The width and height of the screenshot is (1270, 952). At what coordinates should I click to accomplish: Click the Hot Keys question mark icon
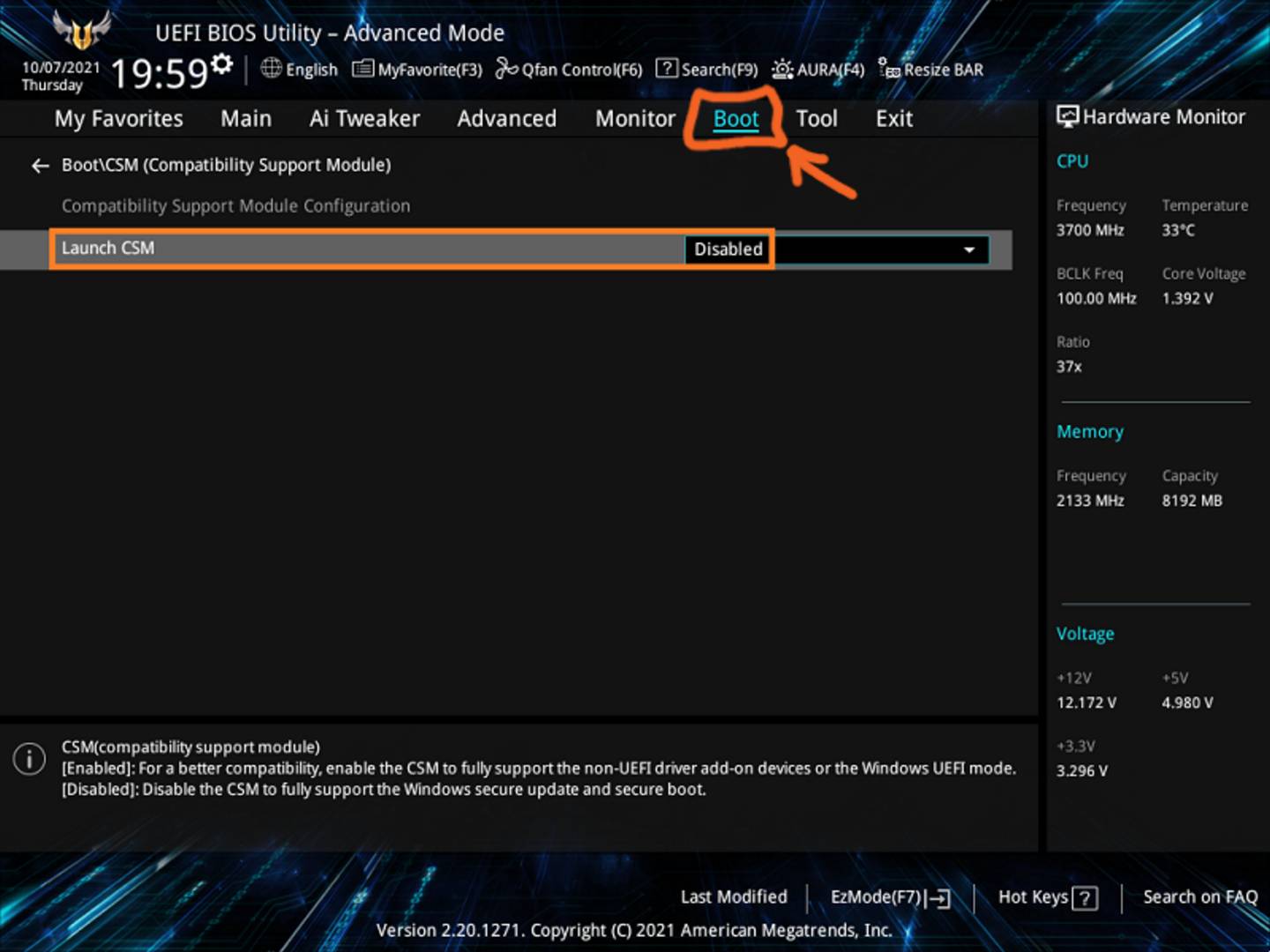pos(1086,898)
